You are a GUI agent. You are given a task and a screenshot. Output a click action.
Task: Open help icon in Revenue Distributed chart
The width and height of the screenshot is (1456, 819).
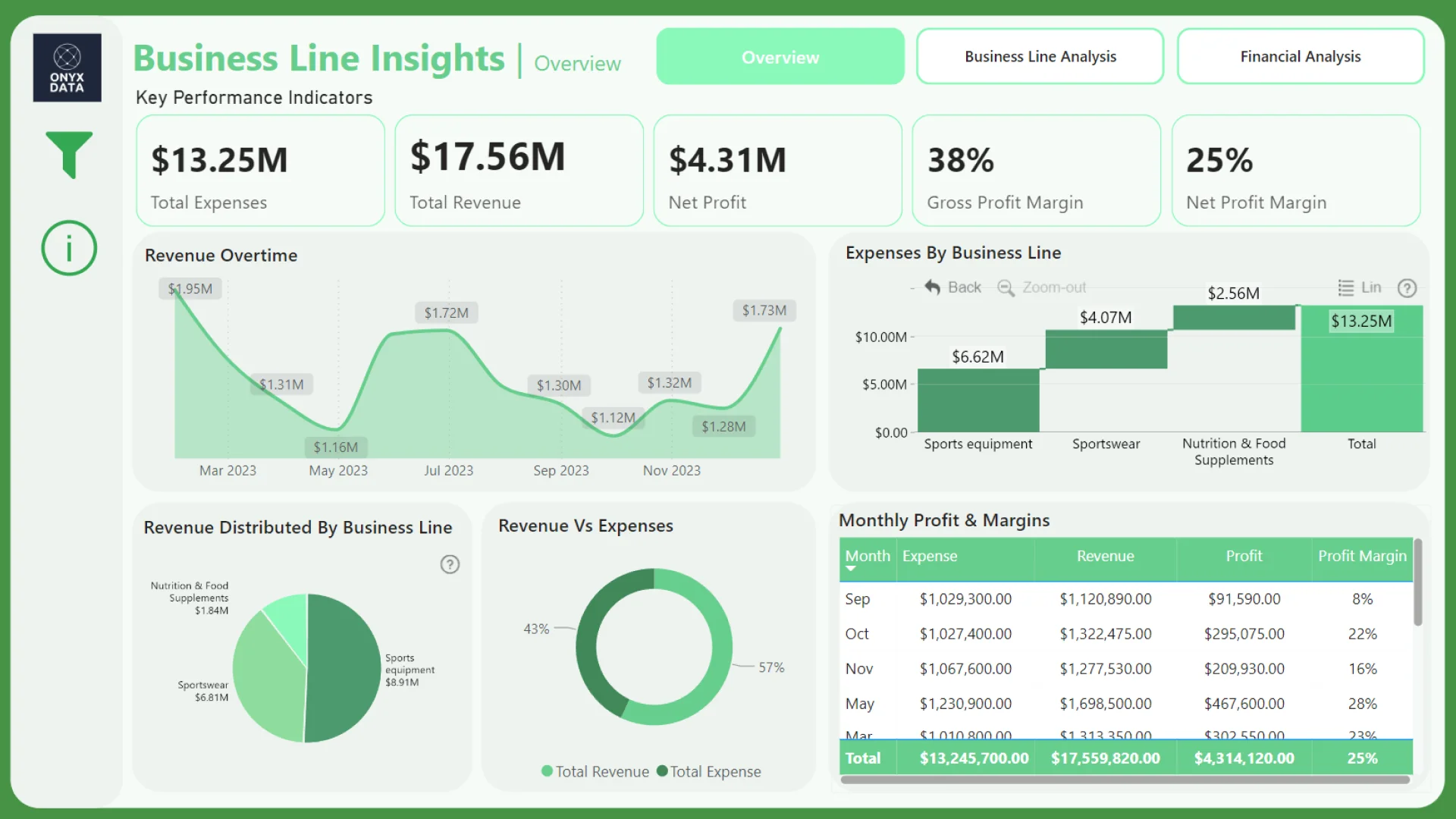pos(450,564)
